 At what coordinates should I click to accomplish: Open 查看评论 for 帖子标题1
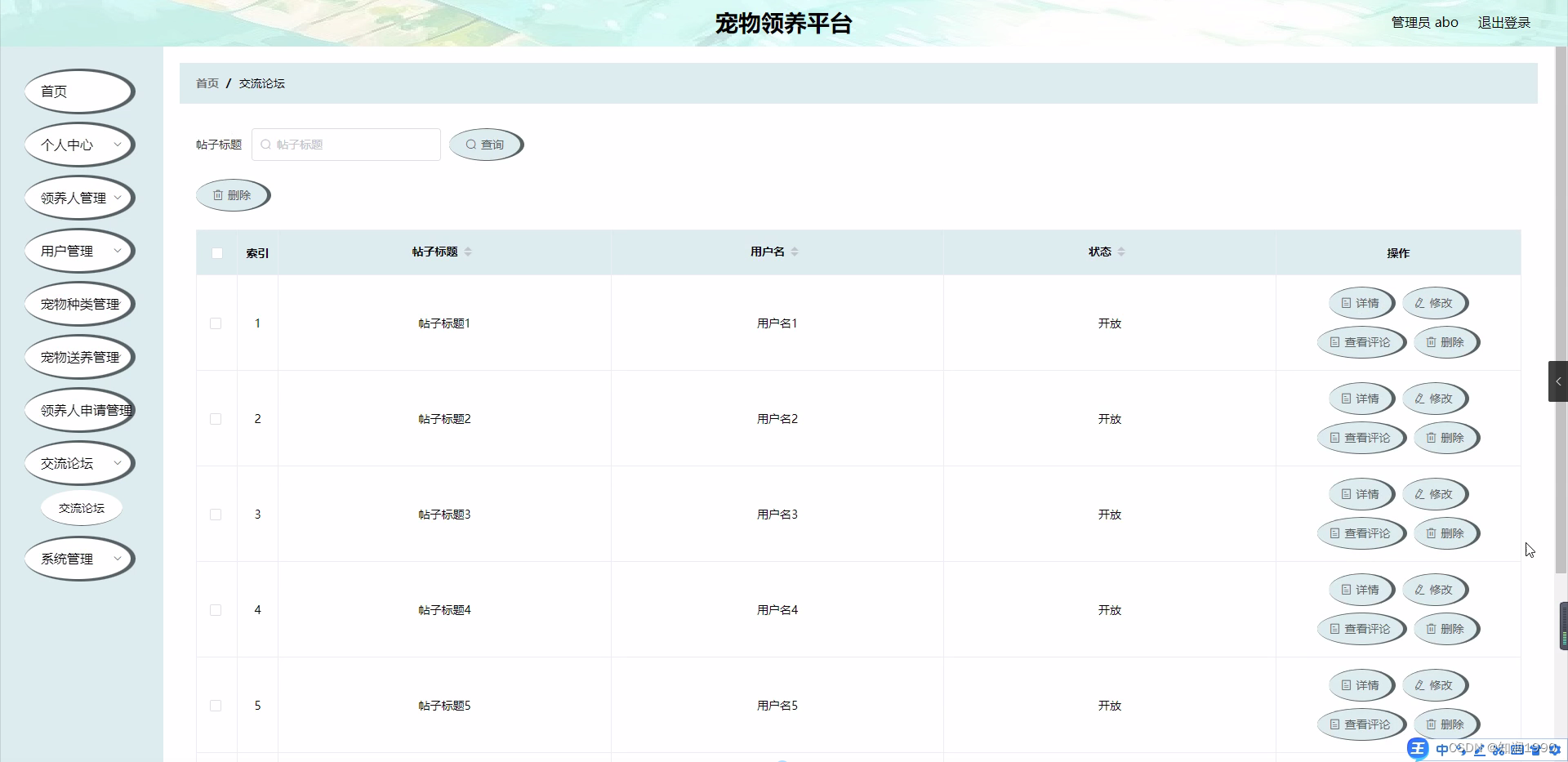pos(1361,342)
